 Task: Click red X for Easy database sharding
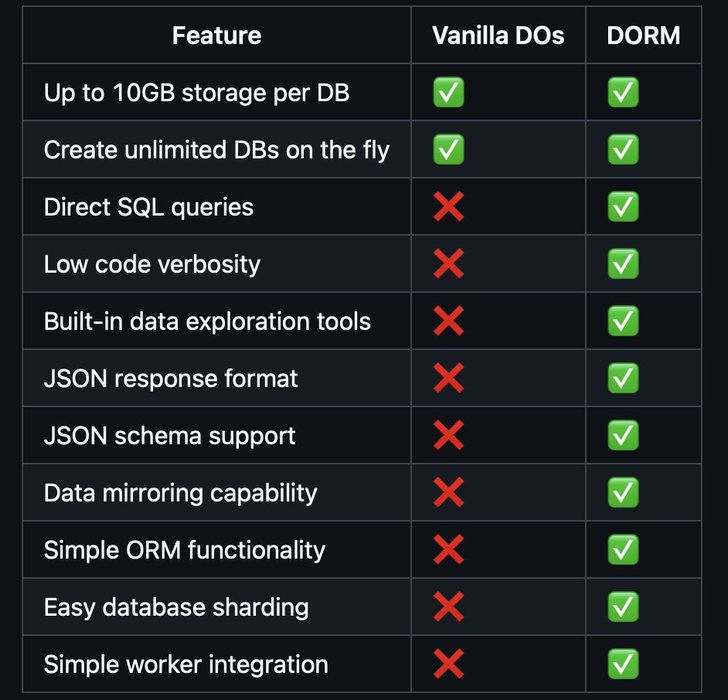448,607
